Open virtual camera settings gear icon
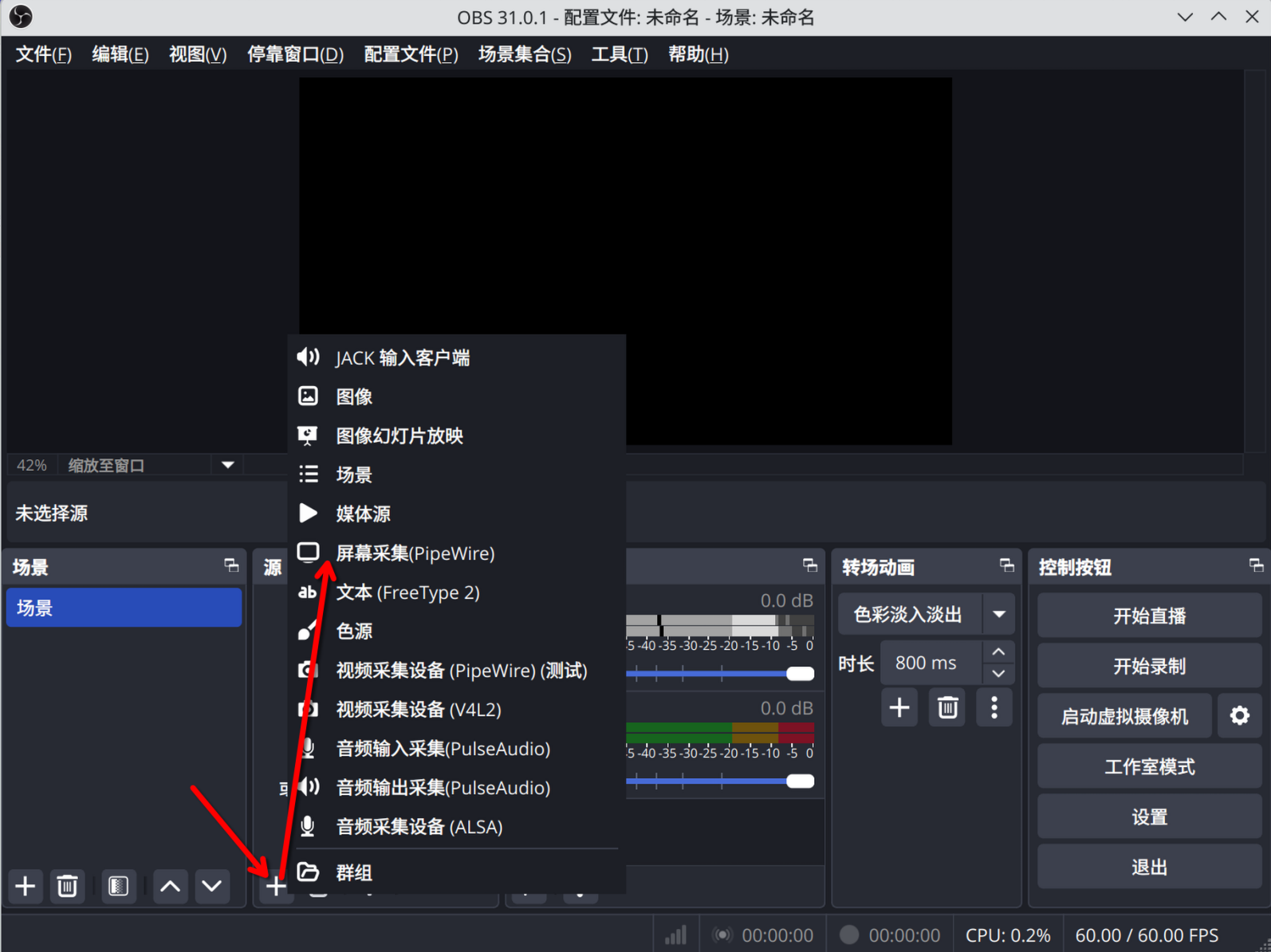Viewport: 1271px width, 952px height. point(1239,715)
